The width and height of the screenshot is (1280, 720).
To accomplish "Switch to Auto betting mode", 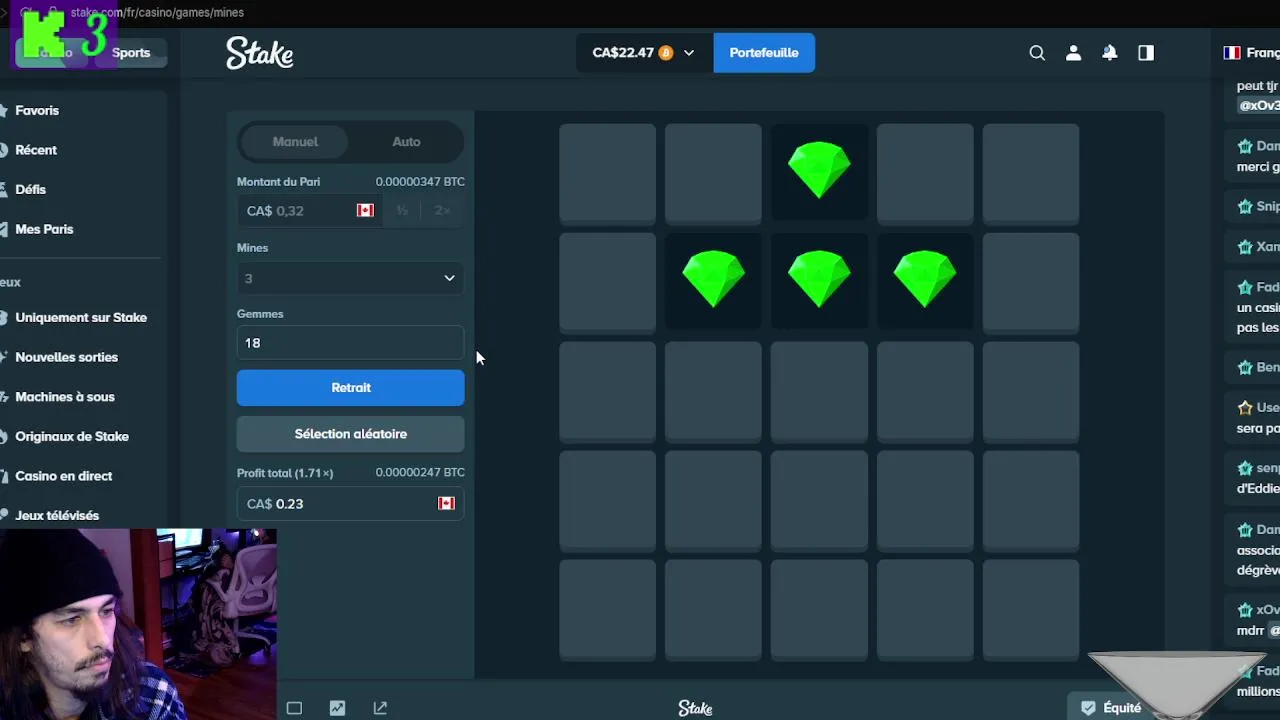I will 406,142.
